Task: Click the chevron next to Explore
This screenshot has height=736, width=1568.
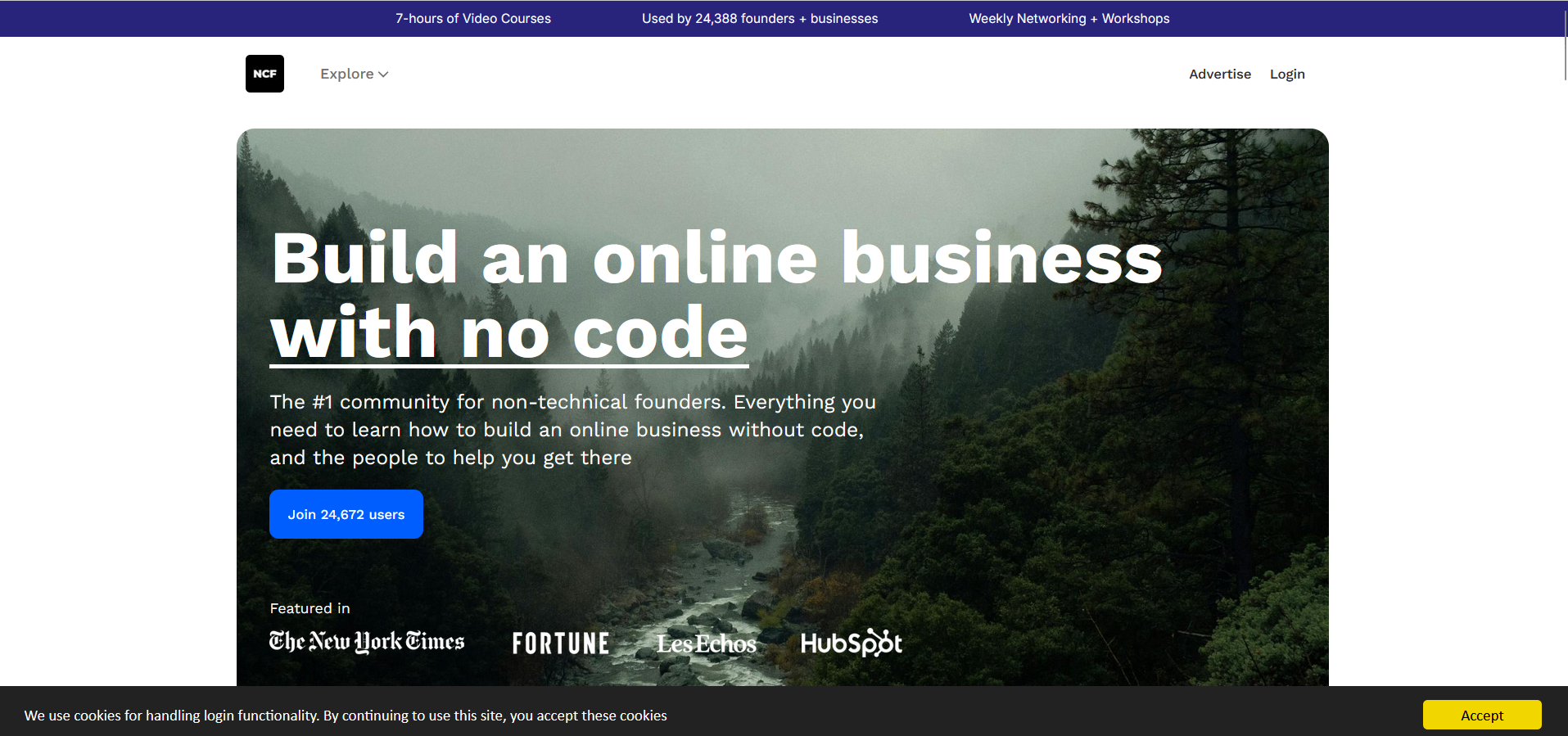Action: click(383, 75)
